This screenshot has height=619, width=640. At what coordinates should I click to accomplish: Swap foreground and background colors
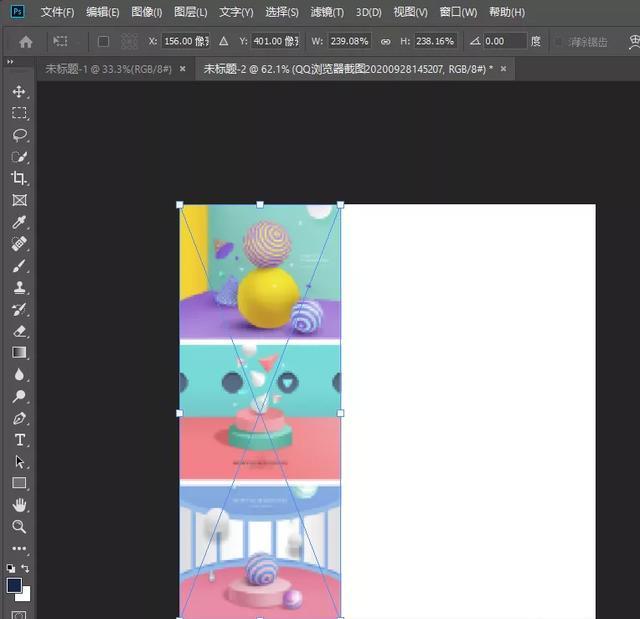click(x=26, y=569)
